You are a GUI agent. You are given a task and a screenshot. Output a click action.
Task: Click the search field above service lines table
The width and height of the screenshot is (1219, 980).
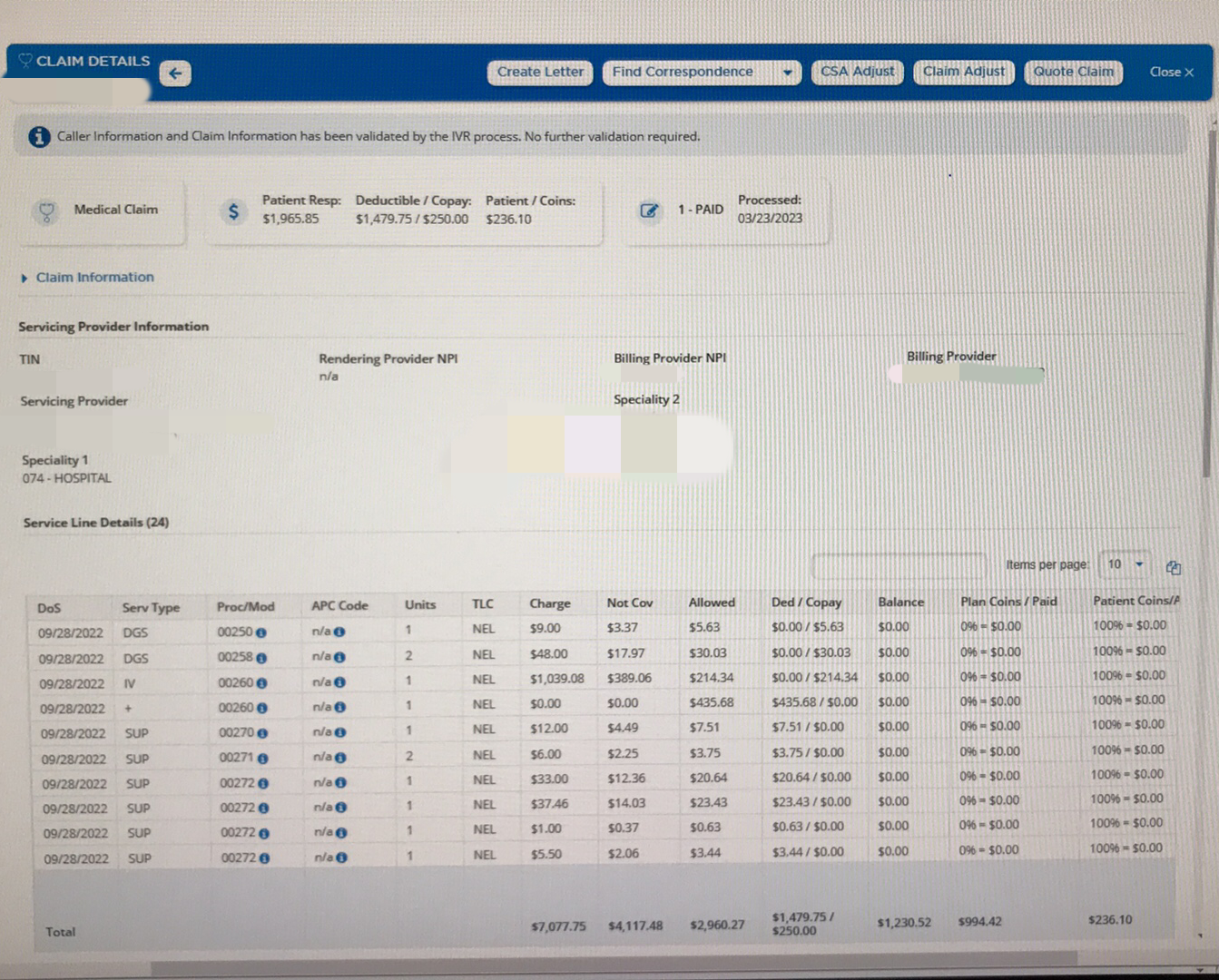[x=898, y=565]
